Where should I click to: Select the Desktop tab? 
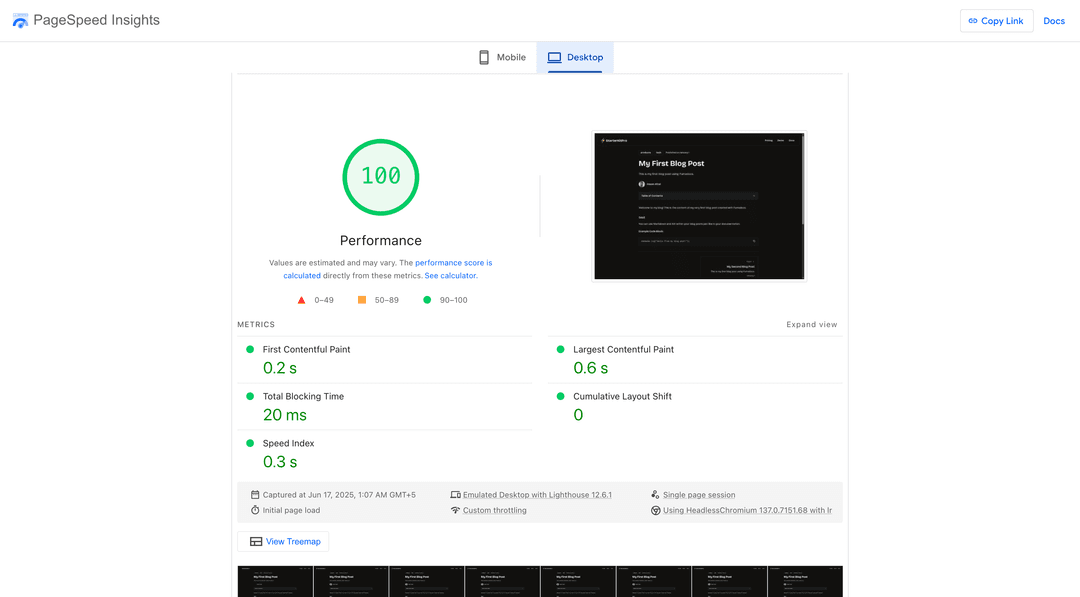(x=575, y=57)
